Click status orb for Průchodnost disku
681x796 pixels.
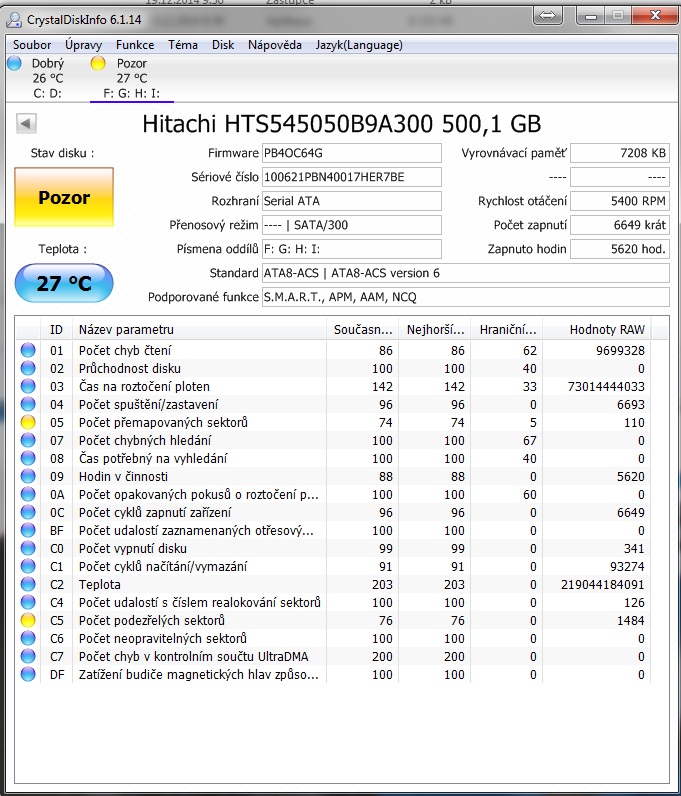[28, 368]
